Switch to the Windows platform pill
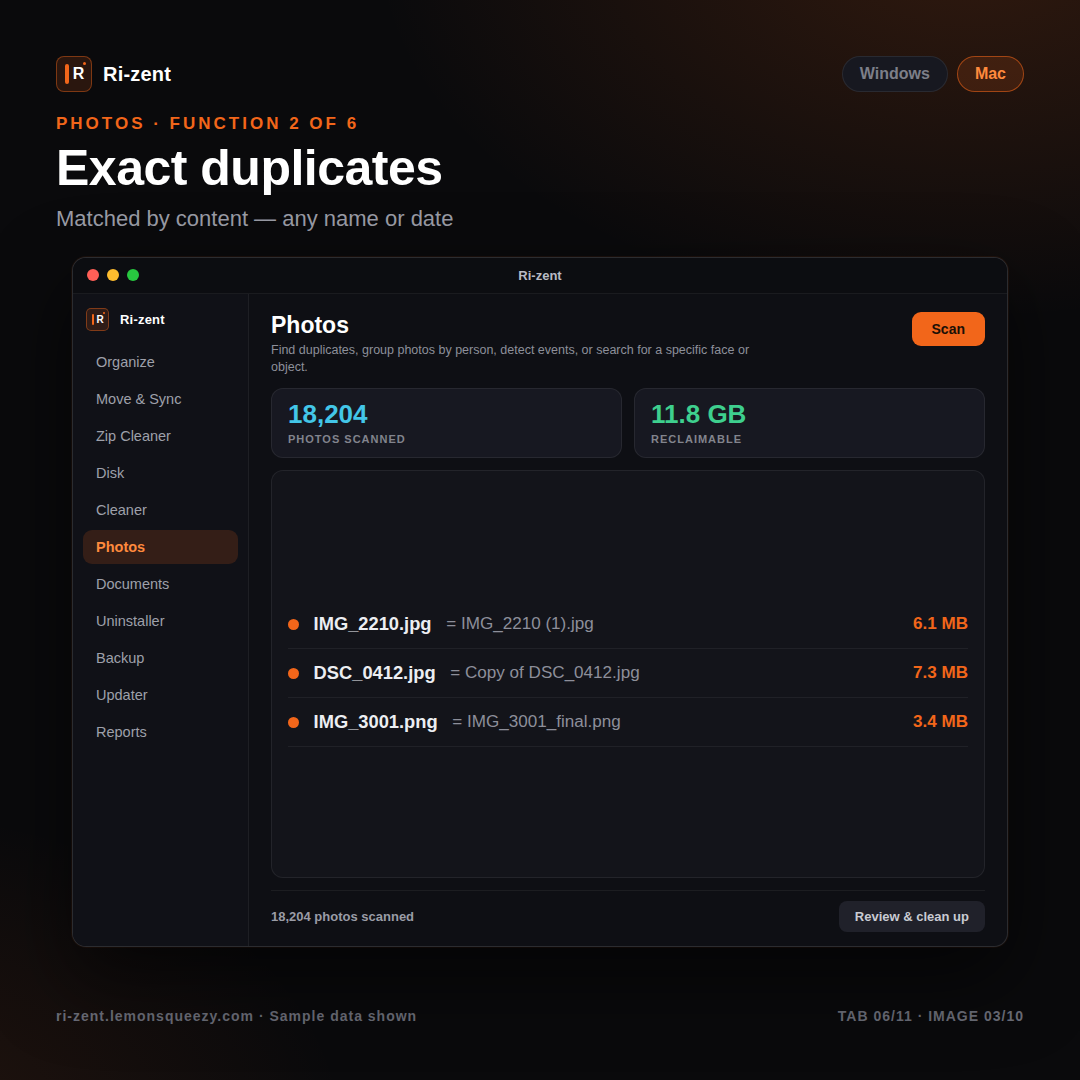This screenshot has height=1080, width=1080. click(x=894, y=74)
